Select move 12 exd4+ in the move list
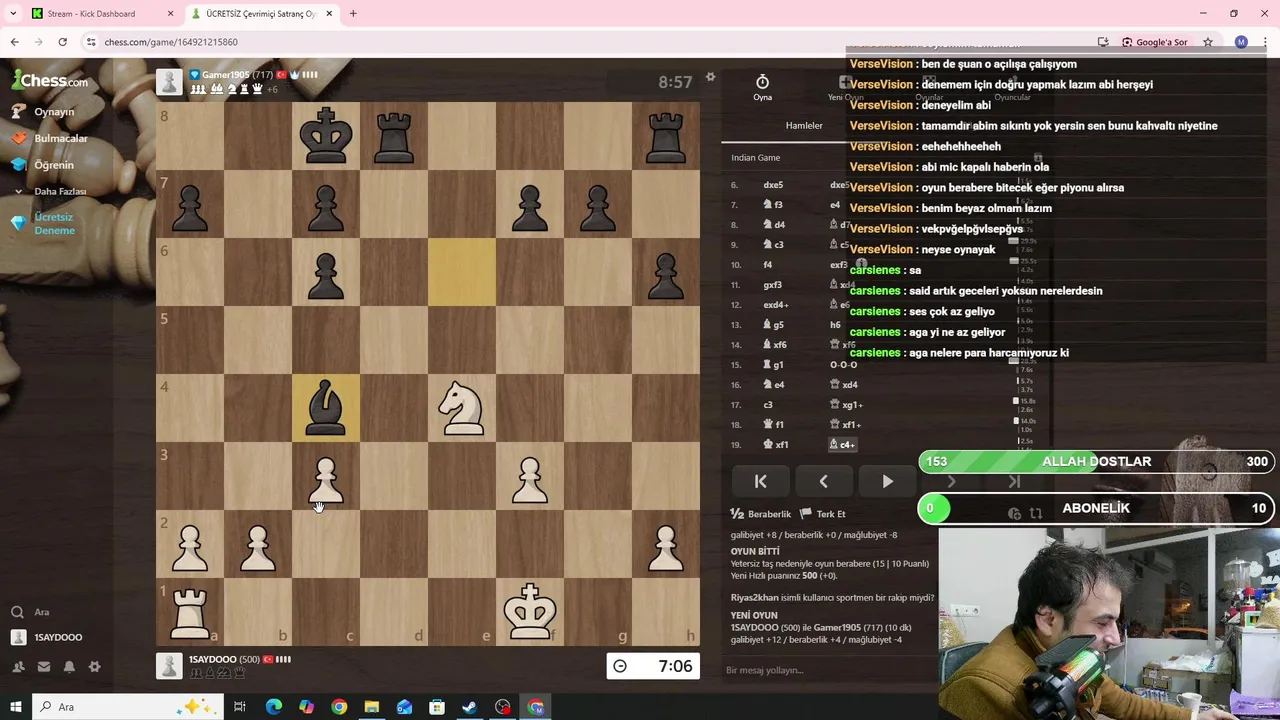This screenshot has height=720, width=1280. pos(776,305)
